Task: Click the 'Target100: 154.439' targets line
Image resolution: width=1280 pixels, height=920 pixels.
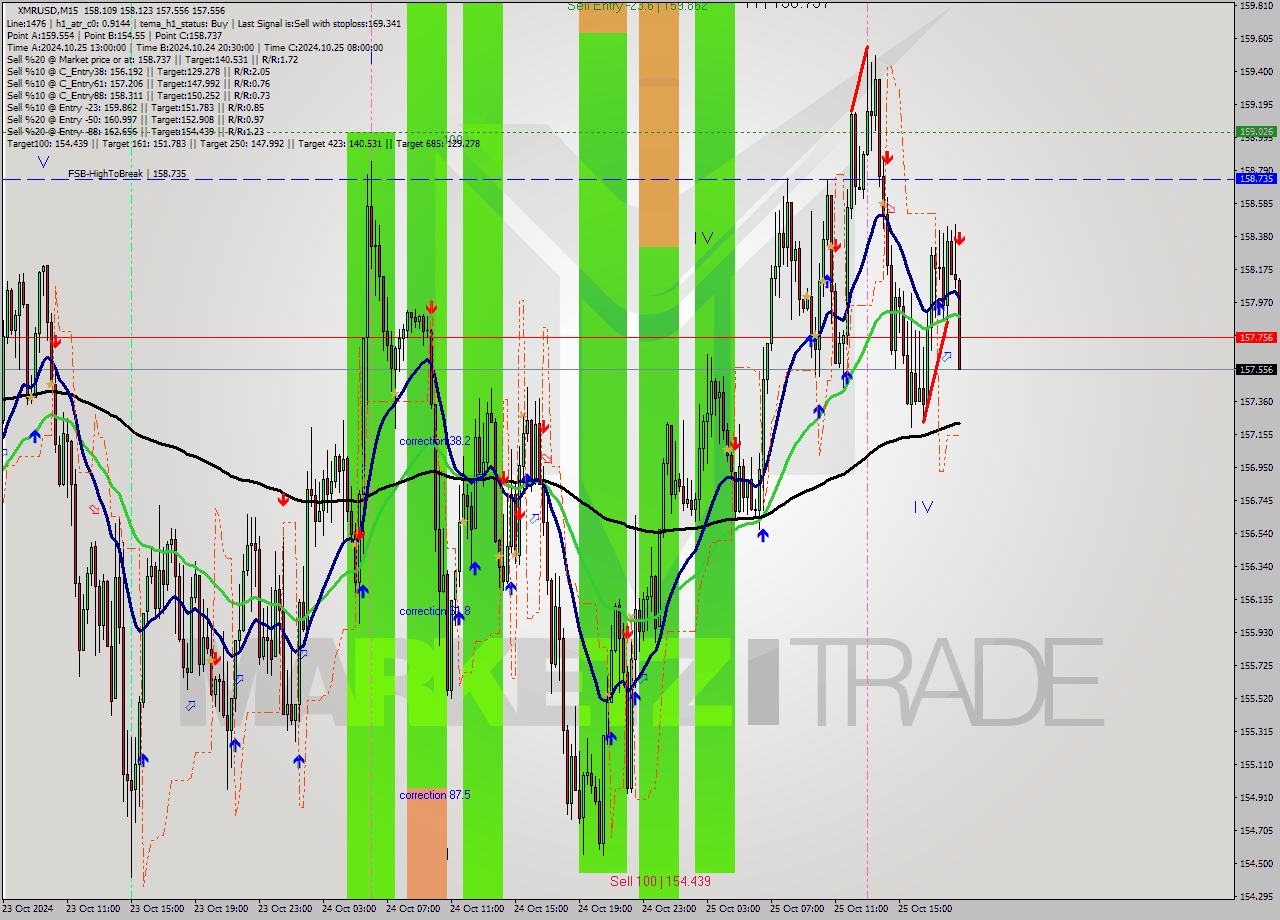Action: coord(243,144)
